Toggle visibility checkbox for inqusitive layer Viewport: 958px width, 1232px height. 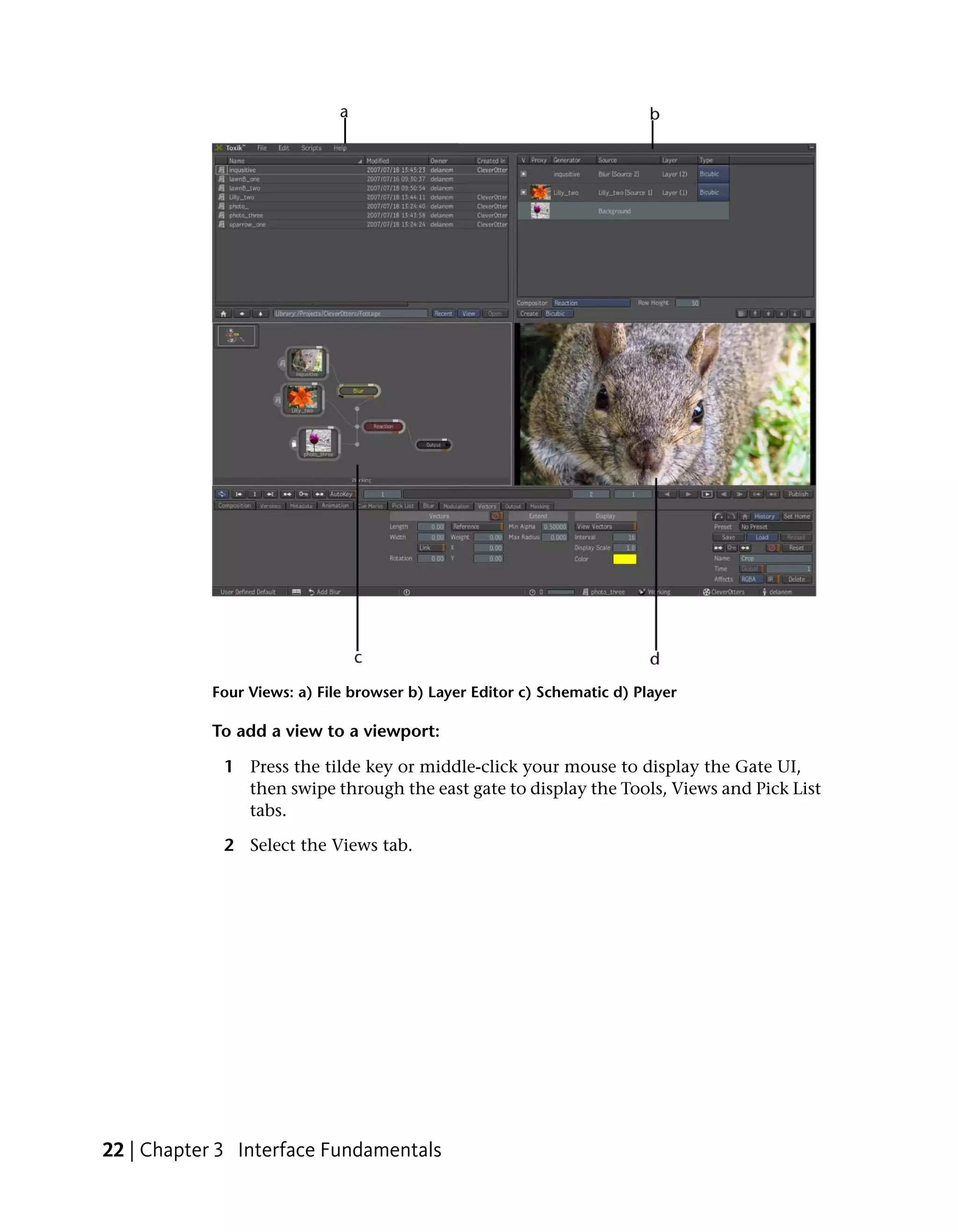[524, 175]
